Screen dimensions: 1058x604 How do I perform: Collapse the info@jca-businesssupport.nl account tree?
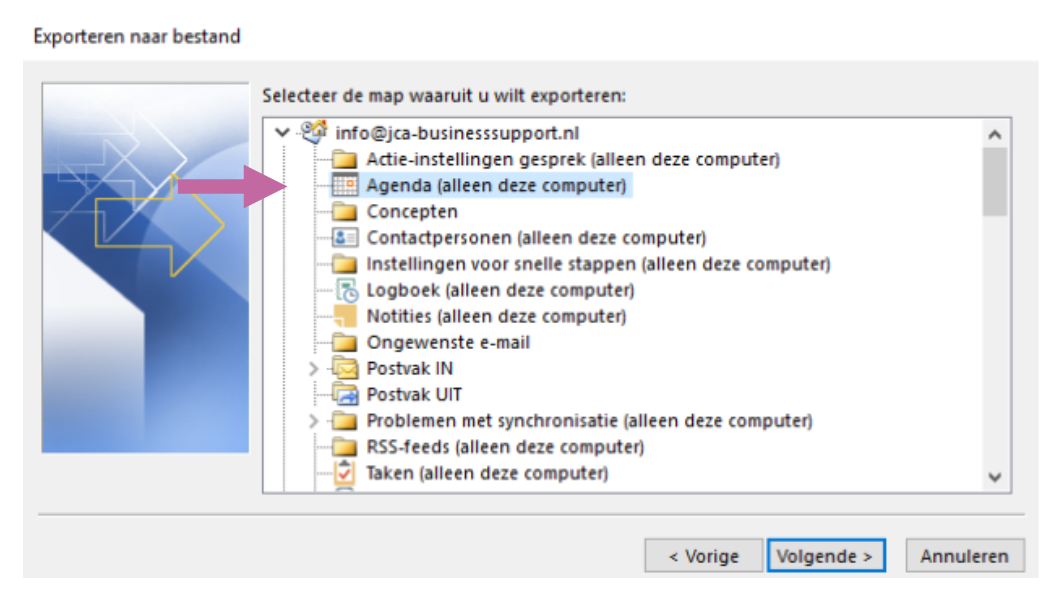[282, 132]
